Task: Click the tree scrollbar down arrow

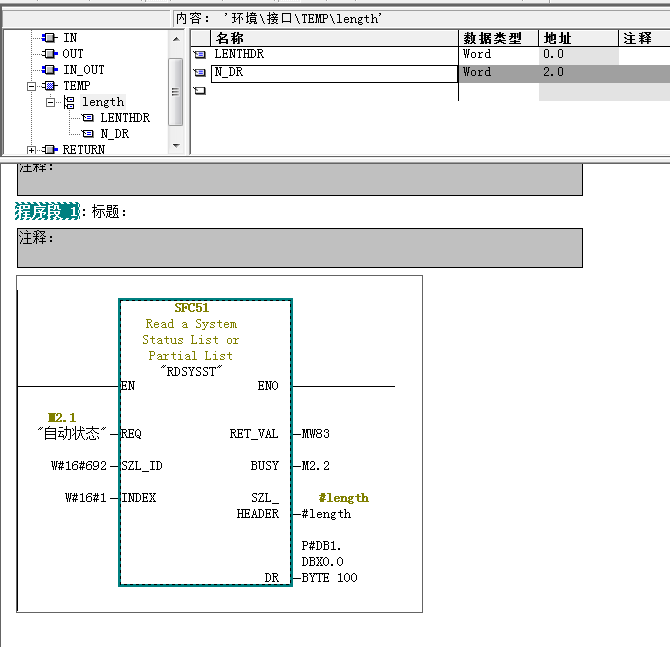Action: click(x=176, y=146)
